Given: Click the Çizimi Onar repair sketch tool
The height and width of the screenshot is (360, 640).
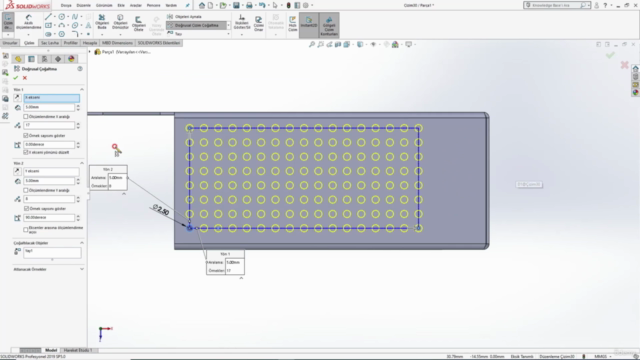Looking at the screenshot, I should (x=258, y=24).
